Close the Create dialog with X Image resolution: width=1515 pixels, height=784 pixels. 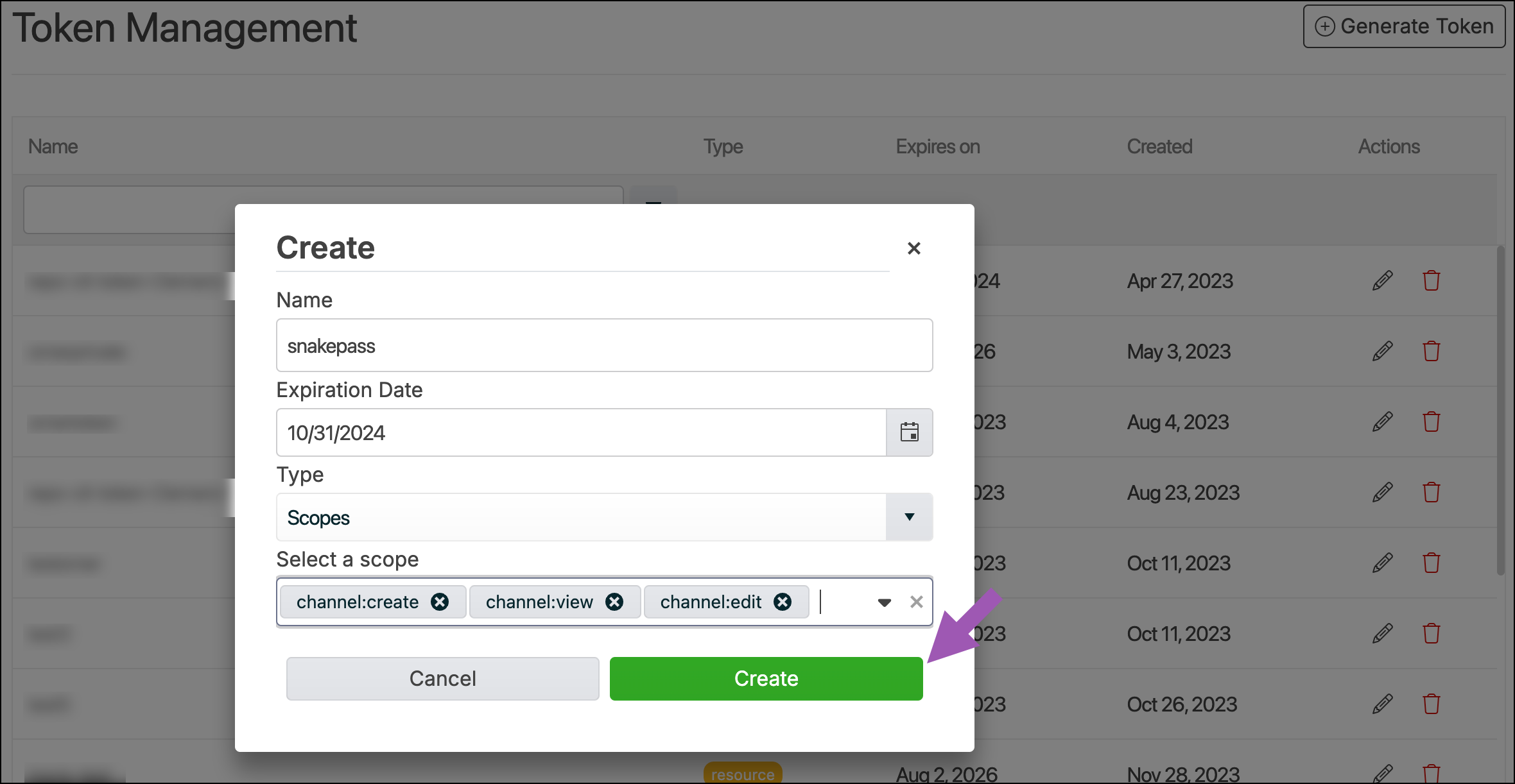point(913,248)
